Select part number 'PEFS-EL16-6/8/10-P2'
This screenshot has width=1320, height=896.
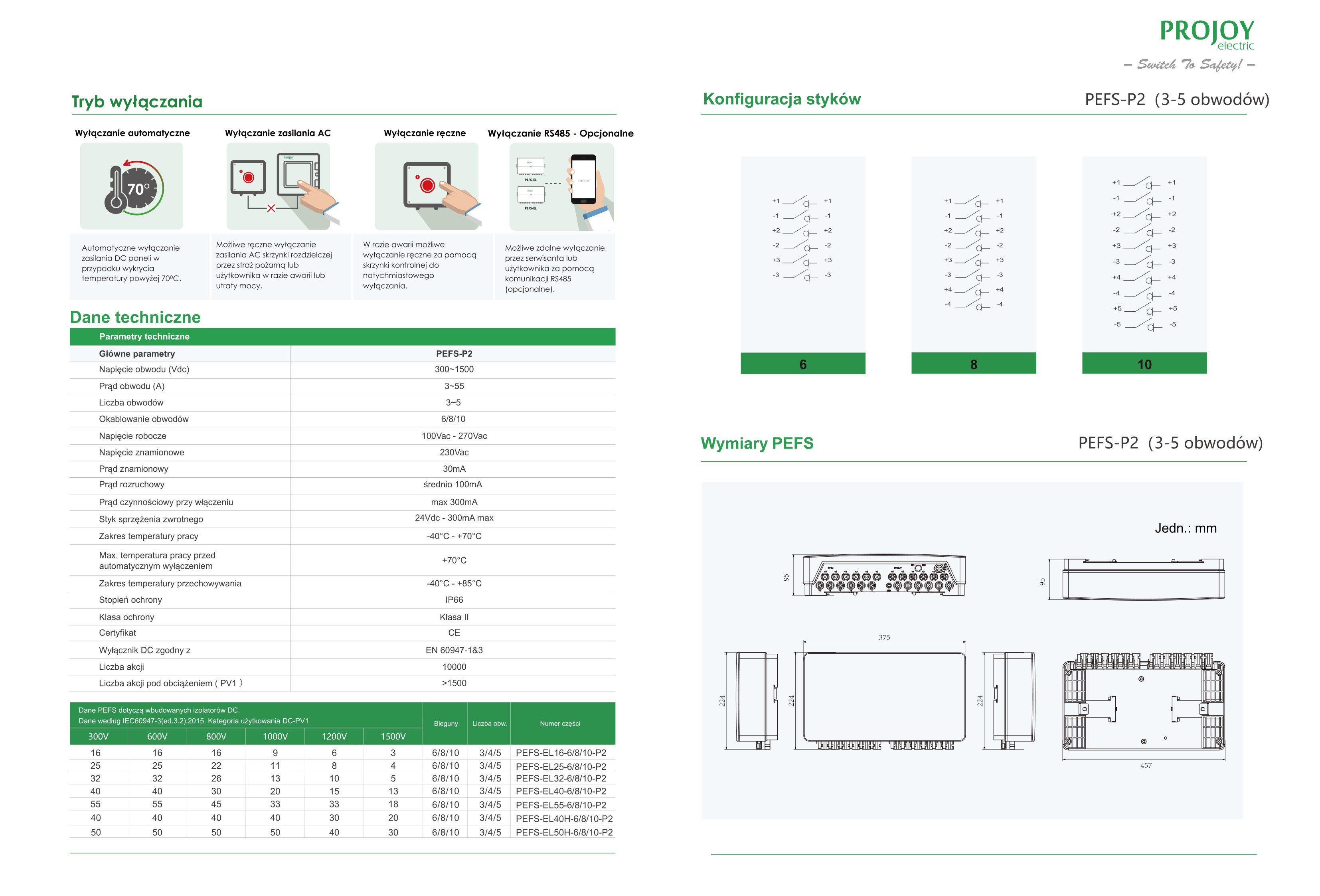pyautogui.click(x=561, y=753)
